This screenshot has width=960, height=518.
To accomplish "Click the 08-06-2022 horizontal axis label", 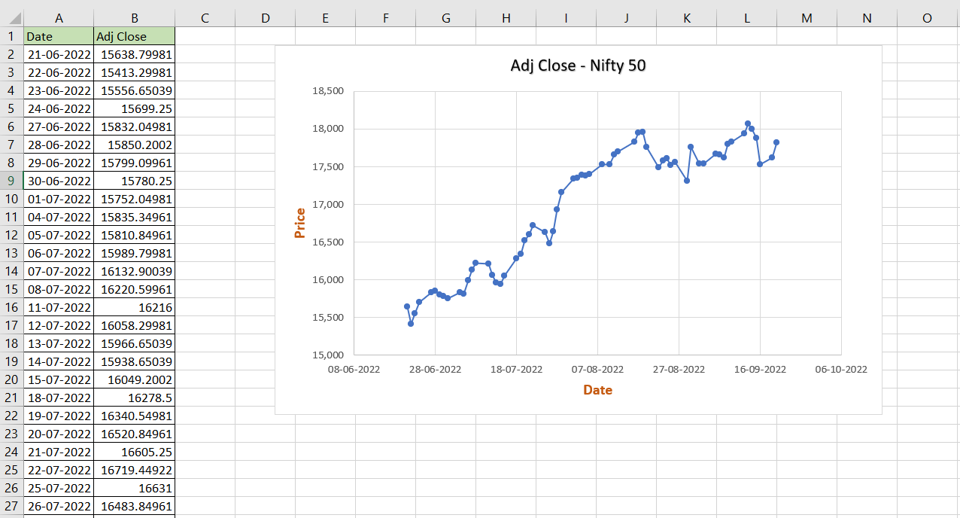I will pyautogui.click(x=354, y=369).
